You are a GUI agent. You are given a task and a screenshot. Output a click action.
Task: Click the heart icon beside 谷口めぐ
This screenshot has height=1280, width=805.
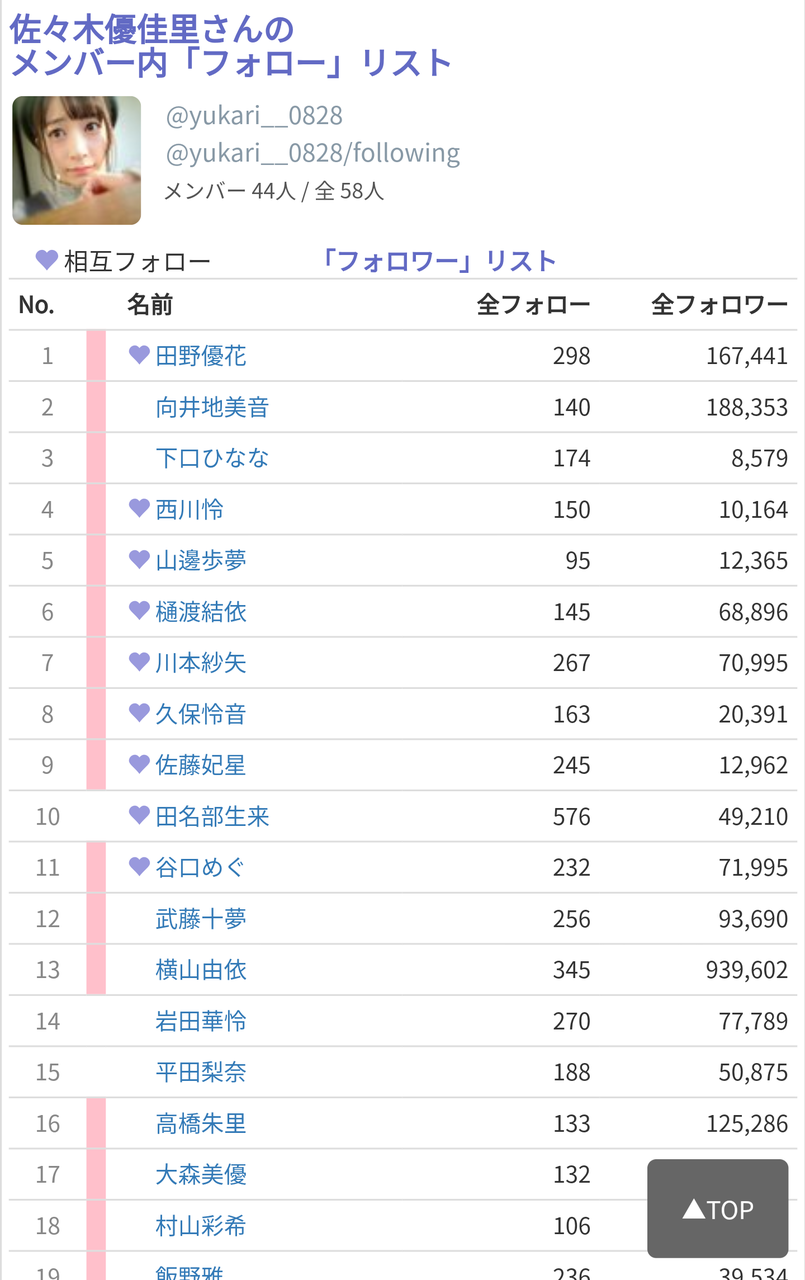click(x=140, y=867)
